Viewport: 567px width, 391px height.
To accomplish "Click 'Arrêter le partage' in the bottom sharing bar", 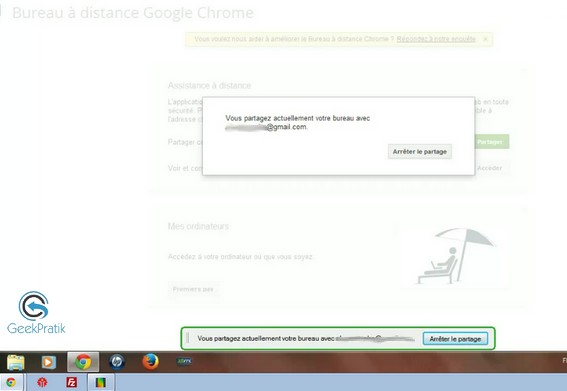I will click(455, 339).
